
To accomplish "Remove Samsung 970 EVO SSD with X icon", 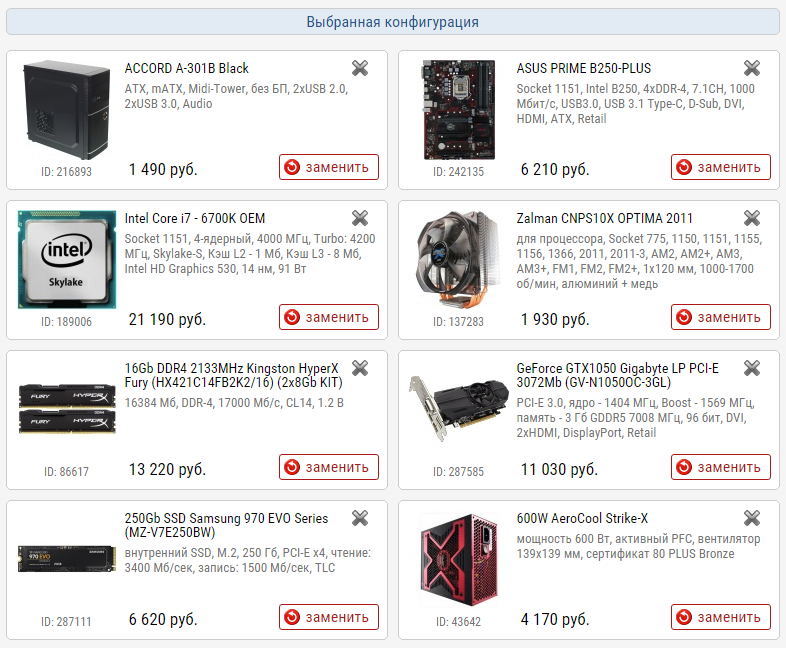I will 360,518.
